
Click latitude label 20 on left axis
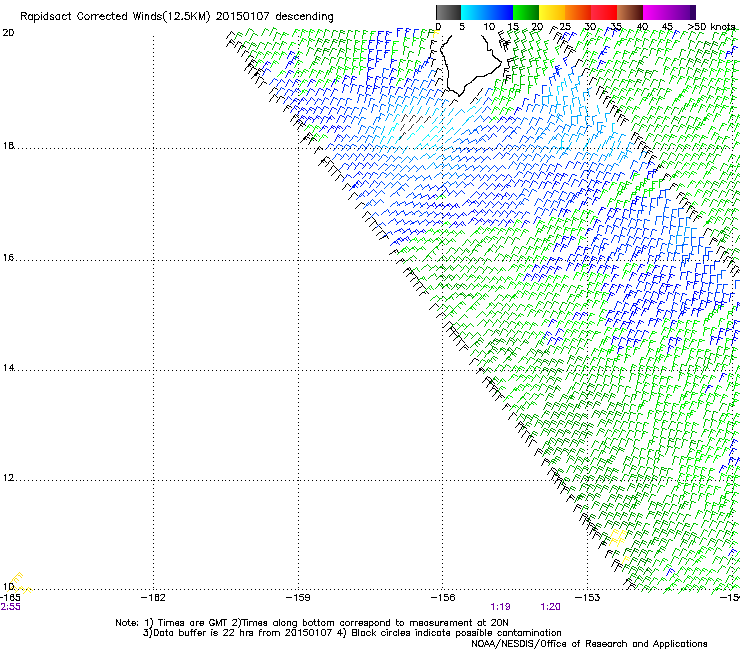8,33
